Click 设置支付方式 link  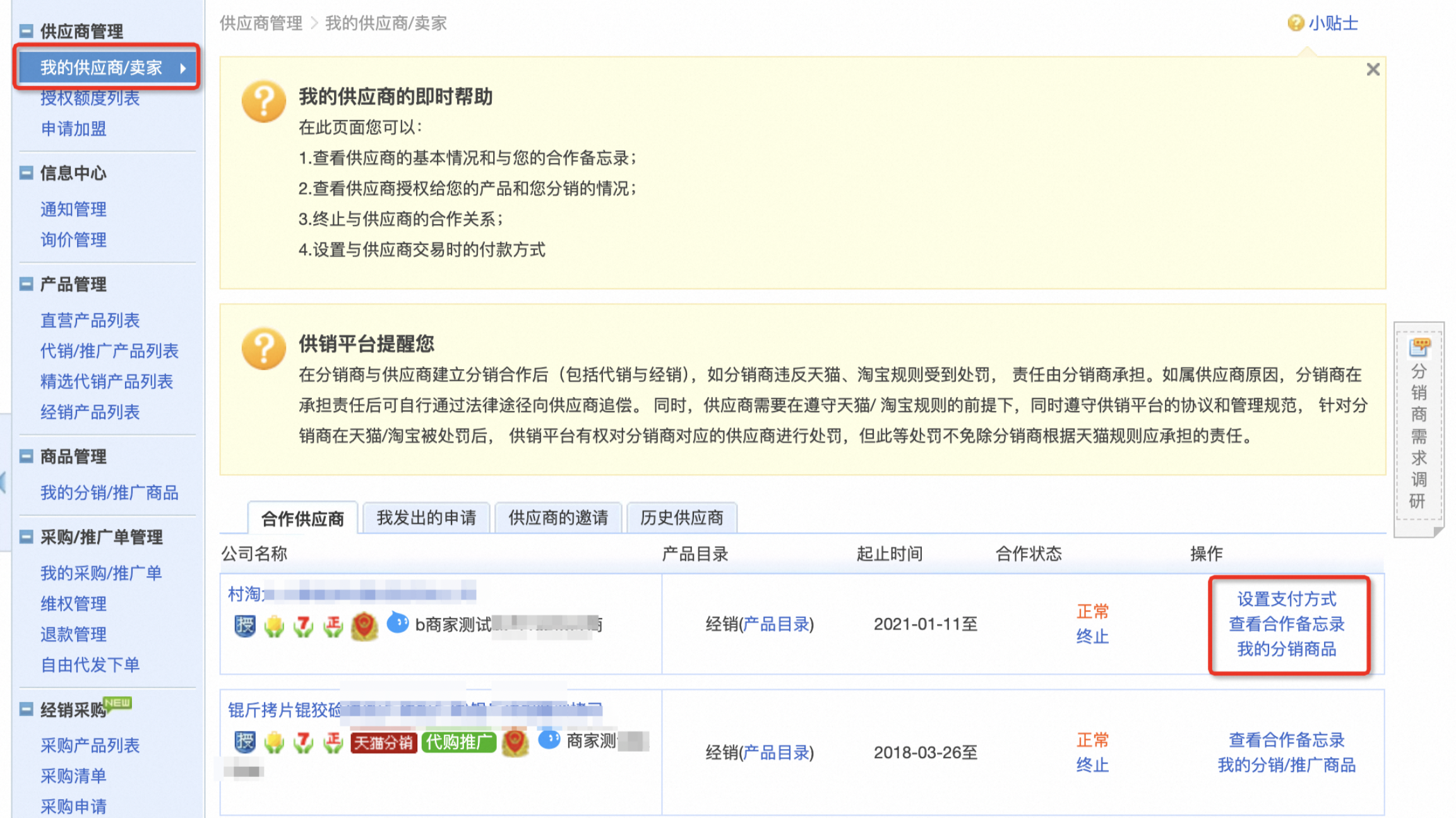pyautogui.click(x=1287, y=598)
